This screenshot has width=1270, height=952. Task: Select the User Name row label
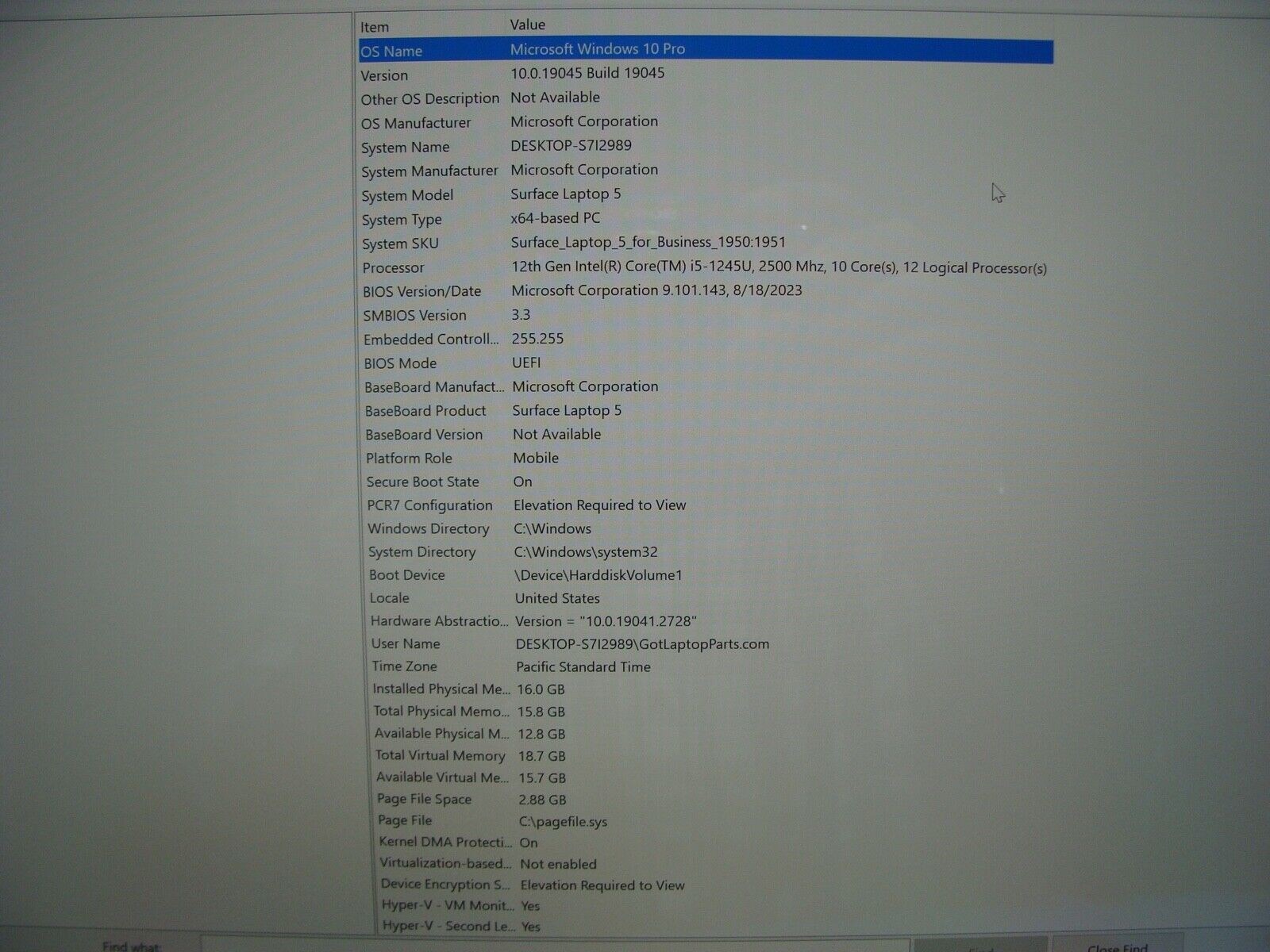pyautogui.click(x=406, y=644)
